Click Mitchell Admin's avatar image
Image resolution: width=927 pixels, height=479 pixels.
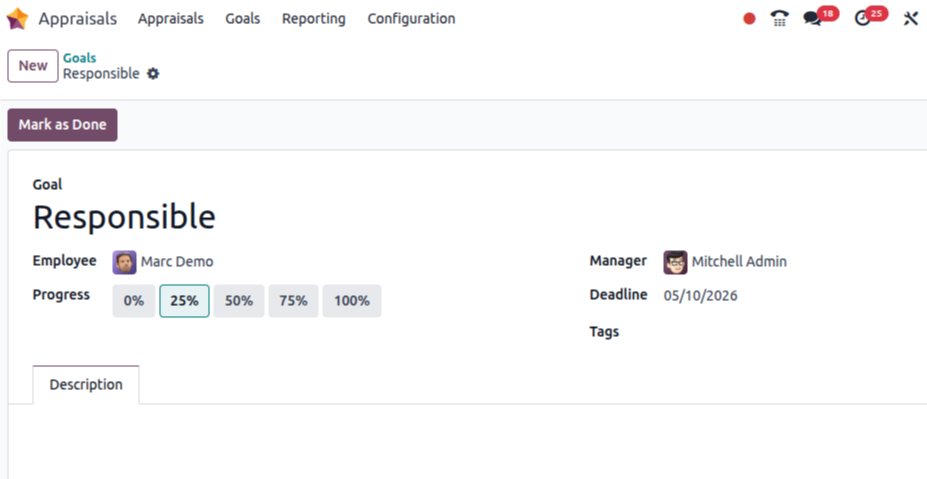(x=675, y=262)
